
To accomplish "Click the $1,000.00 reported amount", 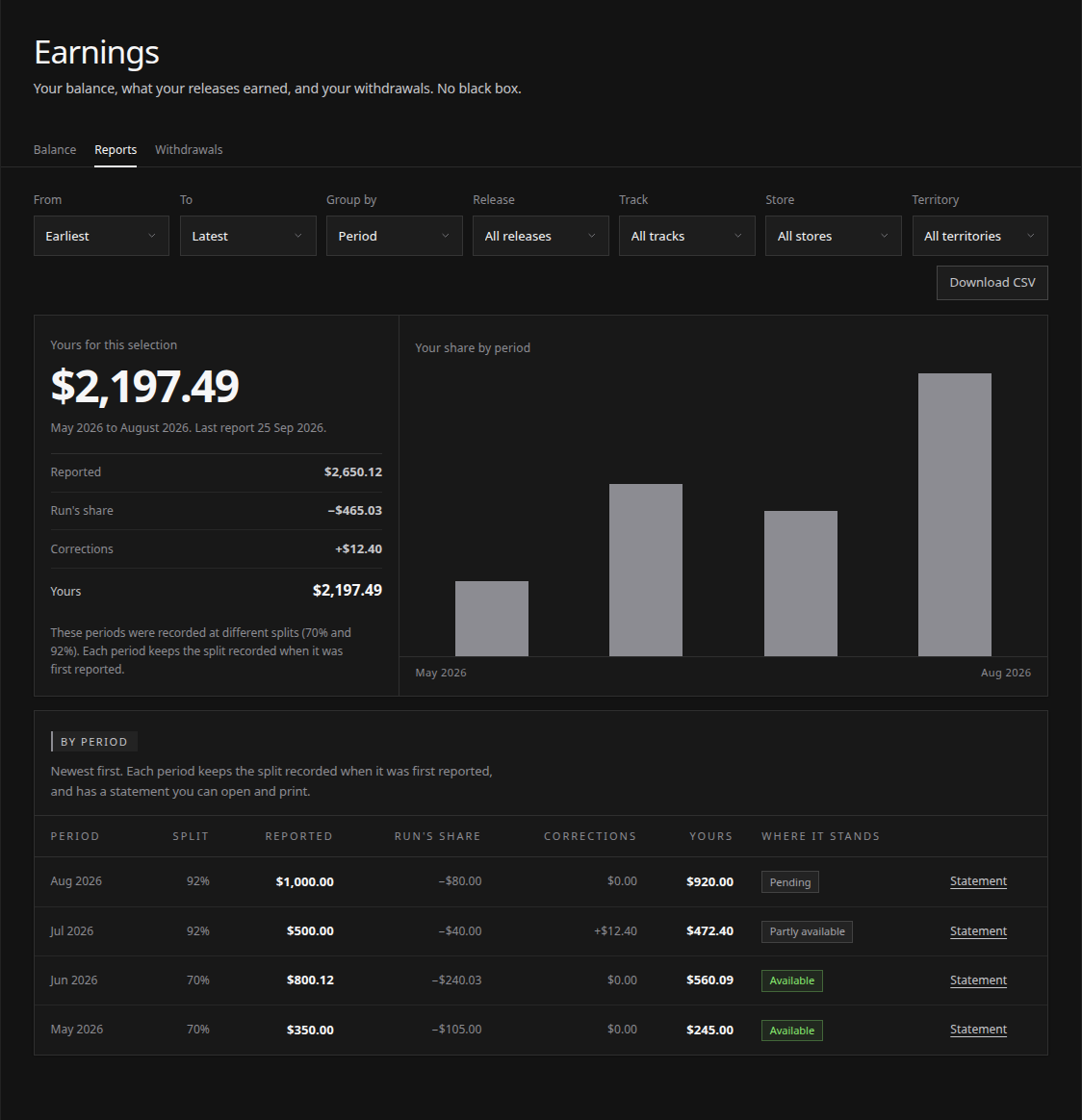I will pyautogui.click(x=304, y=882).
